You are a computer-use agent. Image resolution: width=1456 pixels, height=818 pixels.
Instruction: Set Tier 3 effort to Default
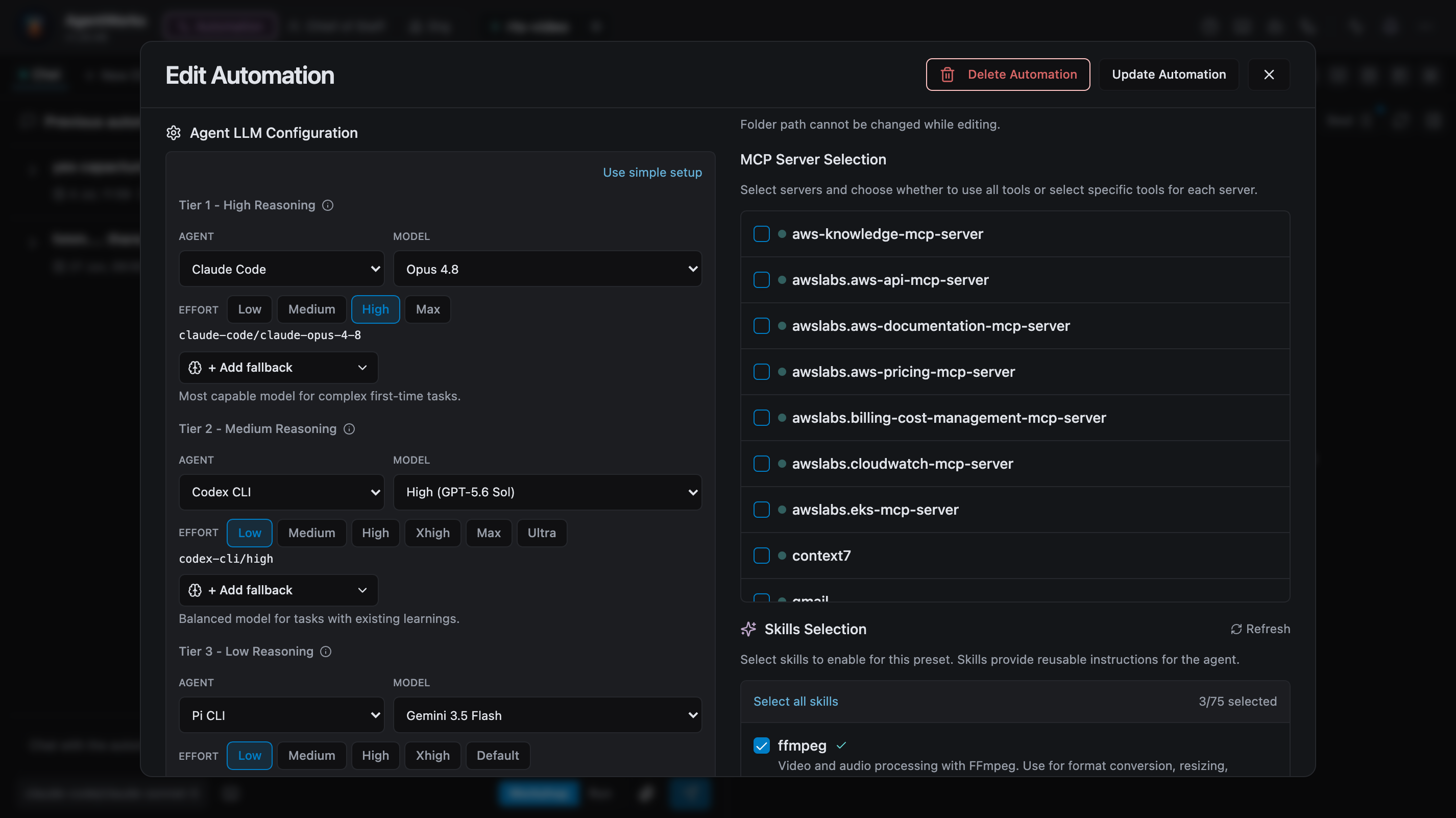tap(497, 756)
